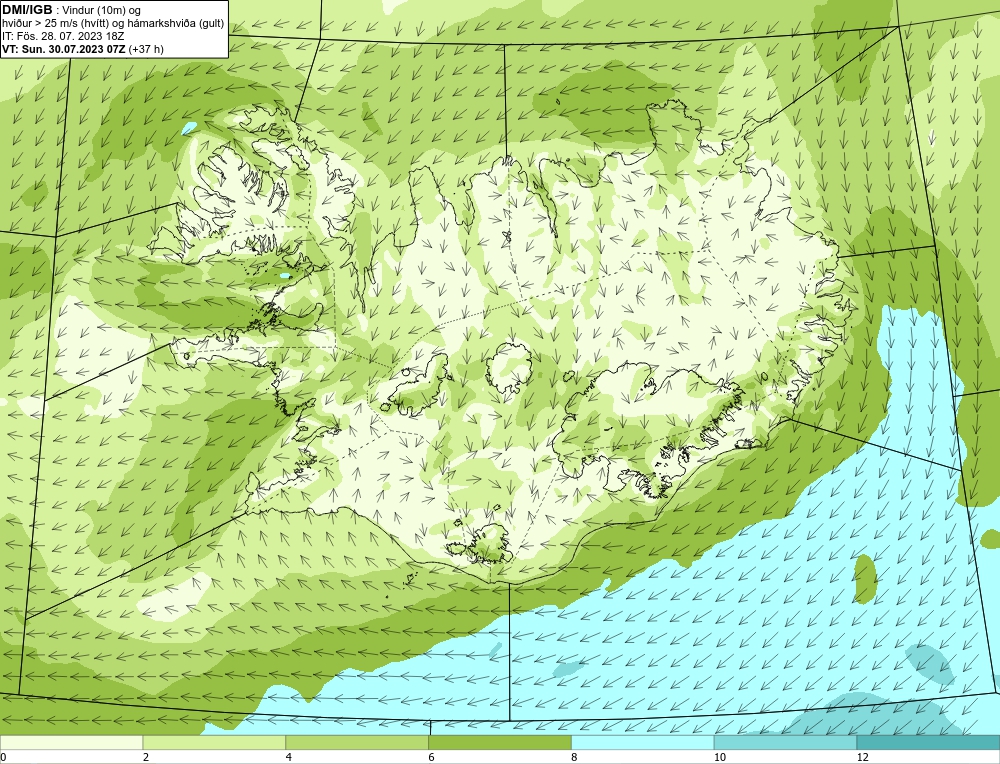Click the legend label '10'
Image resolution: width=1000 pixels, height=764 pixels.
click(720, 757)
